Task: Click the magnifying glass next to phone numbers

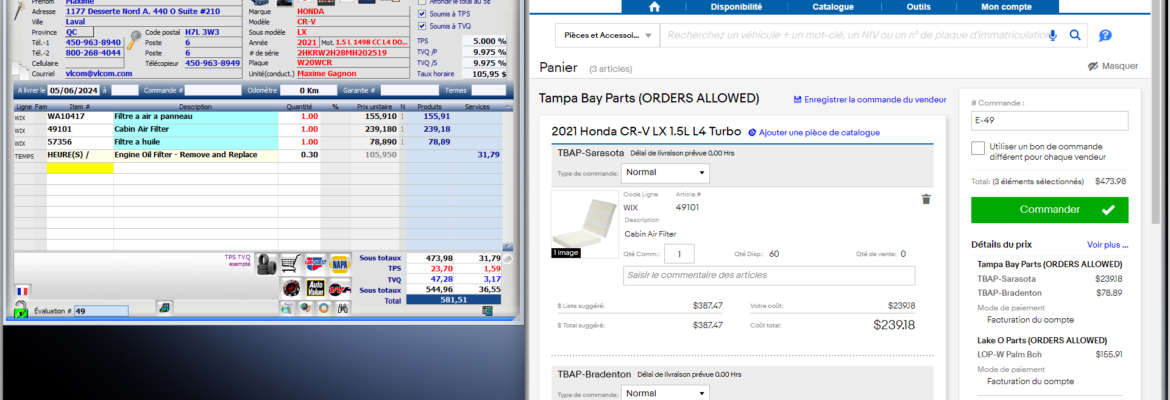Action: (x=134, y=40)
